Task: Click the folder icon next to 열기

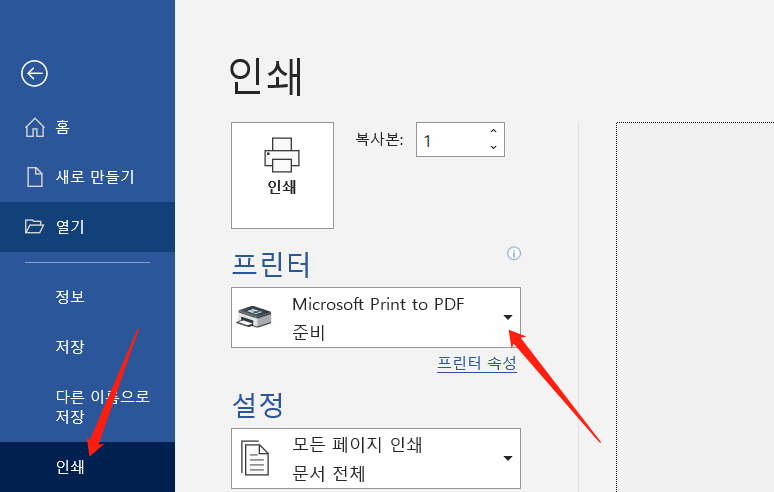Action: tap(35, 227)
